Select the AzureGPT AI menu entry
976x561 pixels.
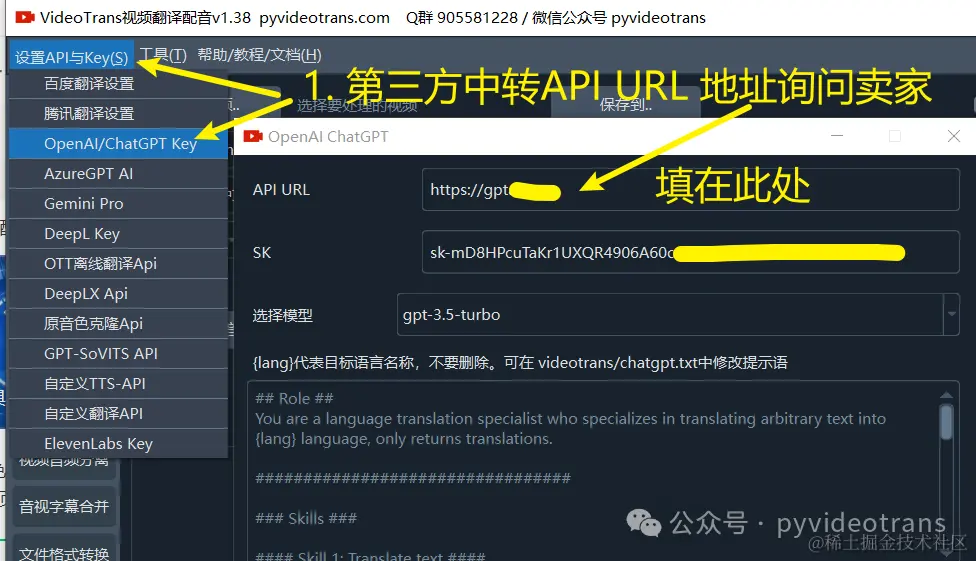click(x=118, y=173)
